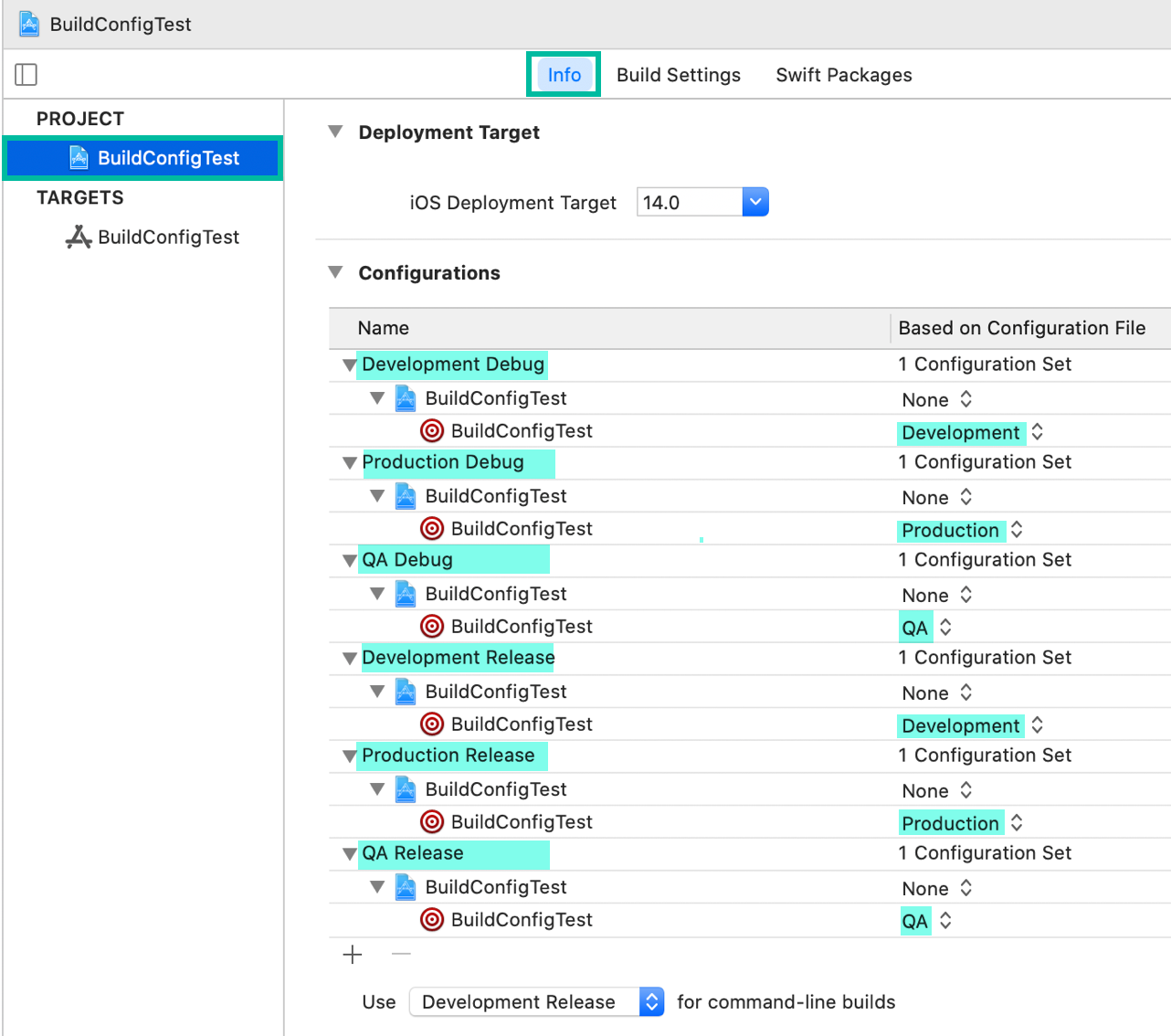Toggle the sidebar panel icon
1171x1036 pixels.
[x=26, y=75]
